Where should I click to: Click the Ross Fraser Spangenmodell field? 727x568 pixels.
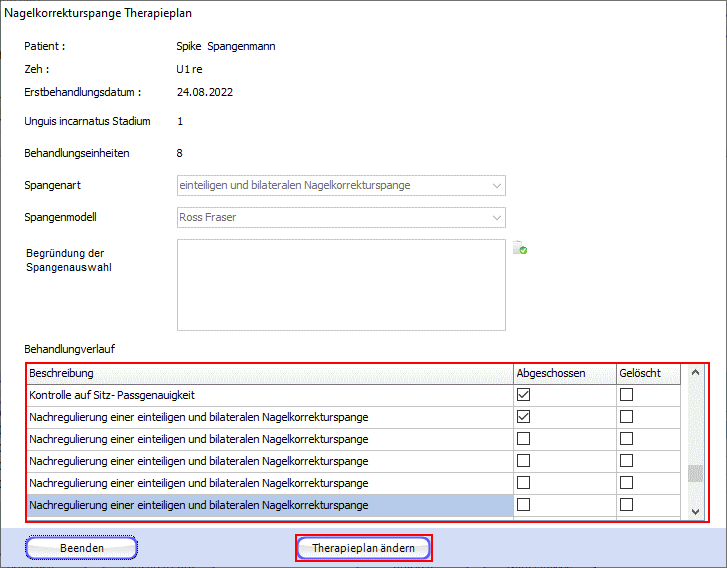tap(330, 217)
